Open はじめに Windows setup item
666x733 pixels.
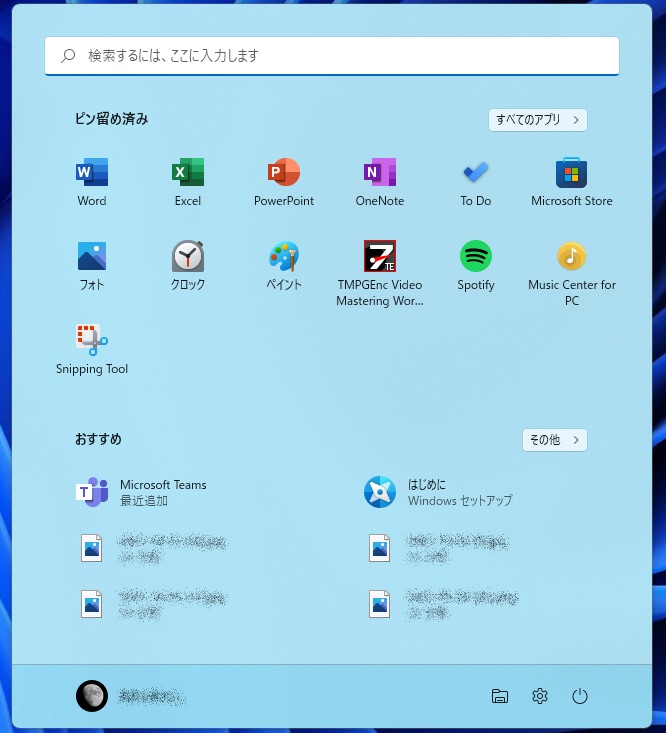[x=438, y=492]
